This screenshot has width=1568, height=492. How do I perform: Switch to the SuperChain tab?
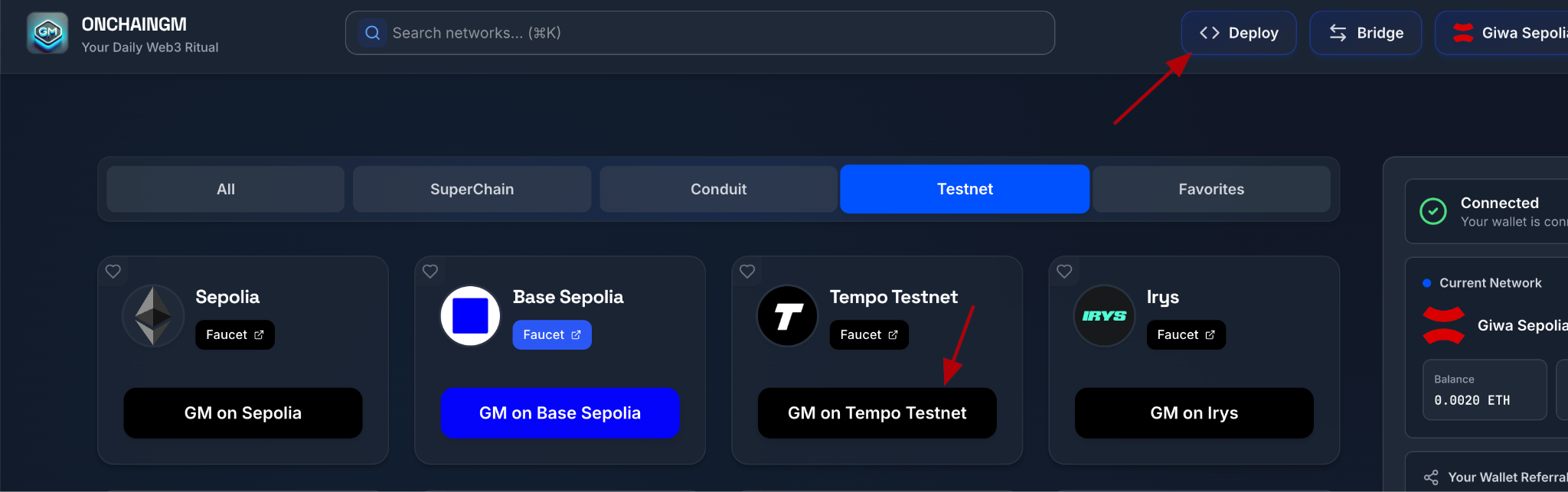click(x=472, y=189)
